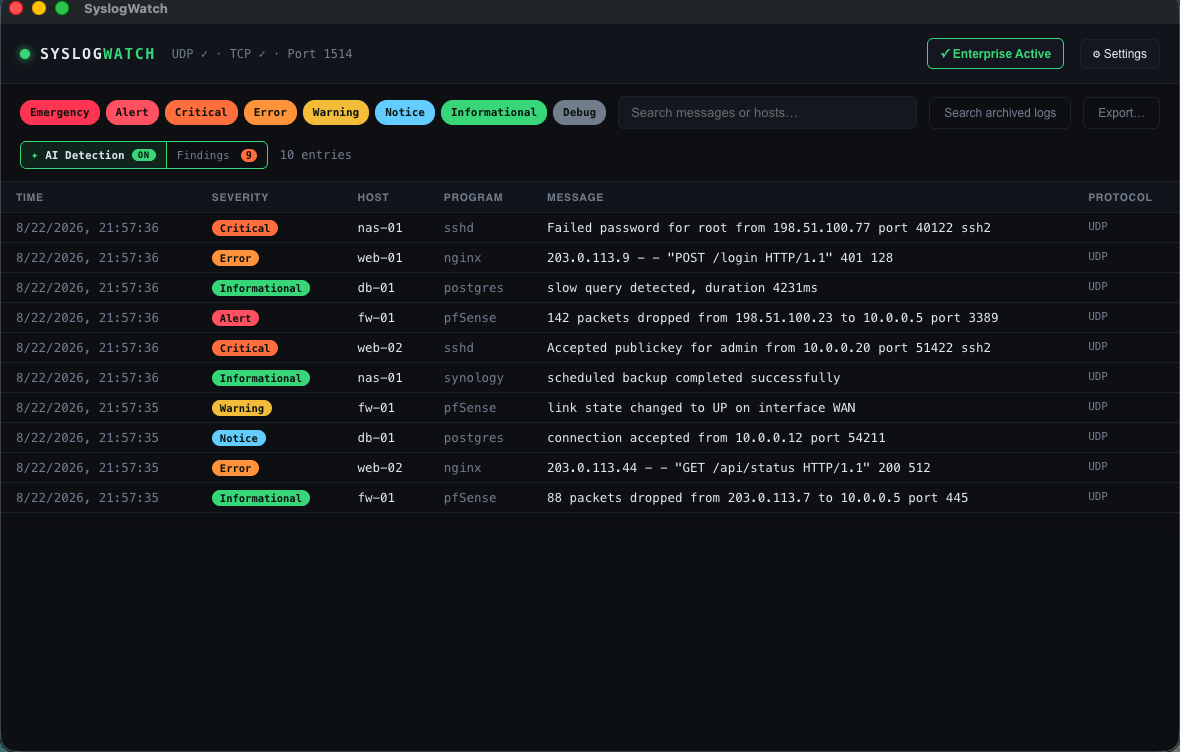Click the Informational badge on slow query row
1180x752 pixels.
[260, 288]
